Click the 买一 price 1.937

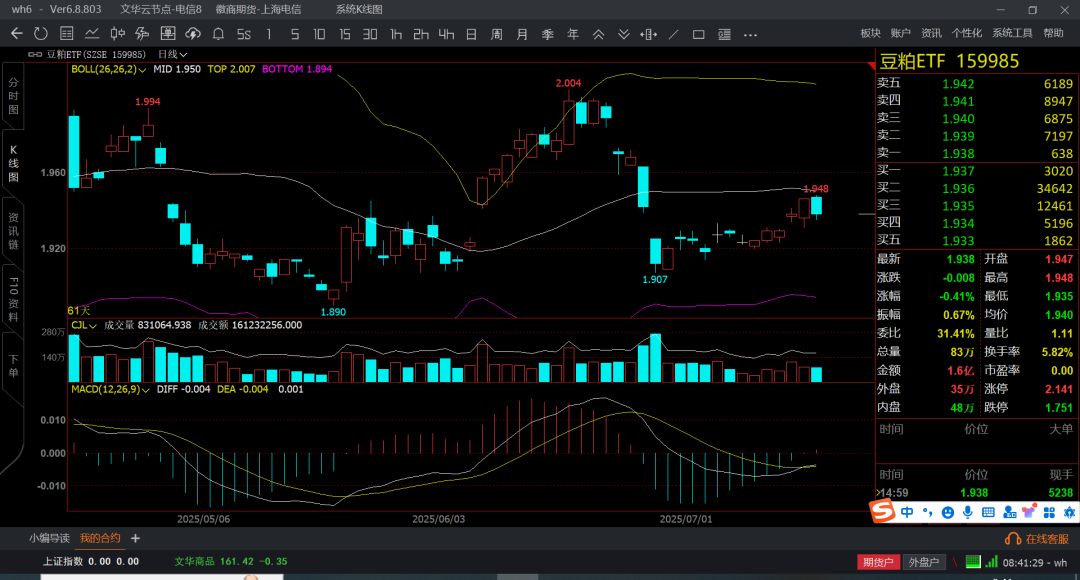(958, 171)
